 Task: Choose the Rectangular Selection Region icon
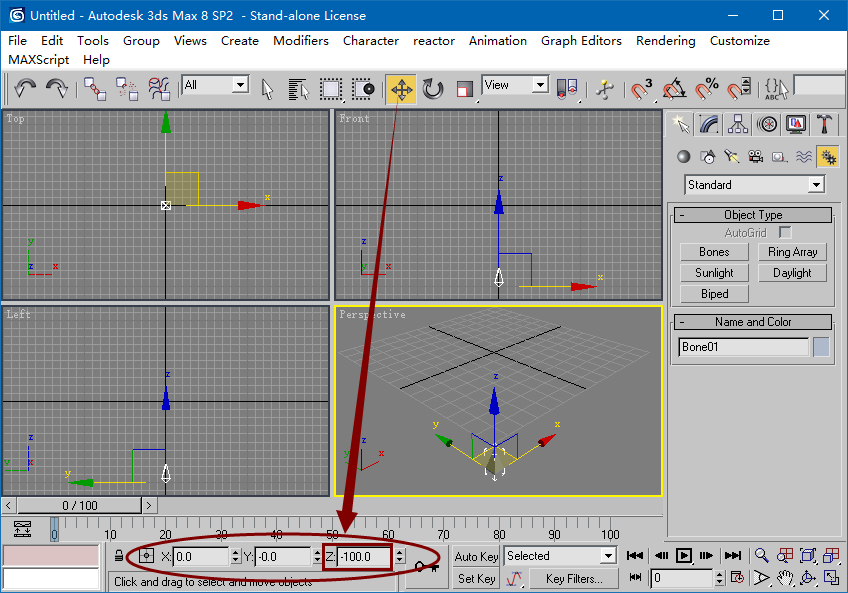(330, 89)
